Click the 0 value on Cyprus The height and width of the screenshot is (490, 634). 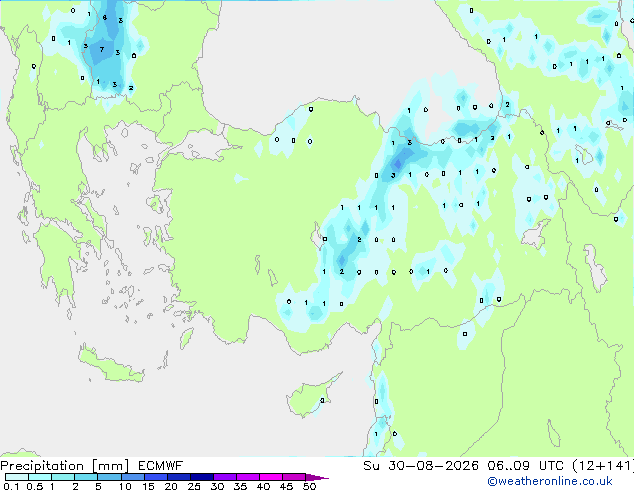tap(322, 400)
